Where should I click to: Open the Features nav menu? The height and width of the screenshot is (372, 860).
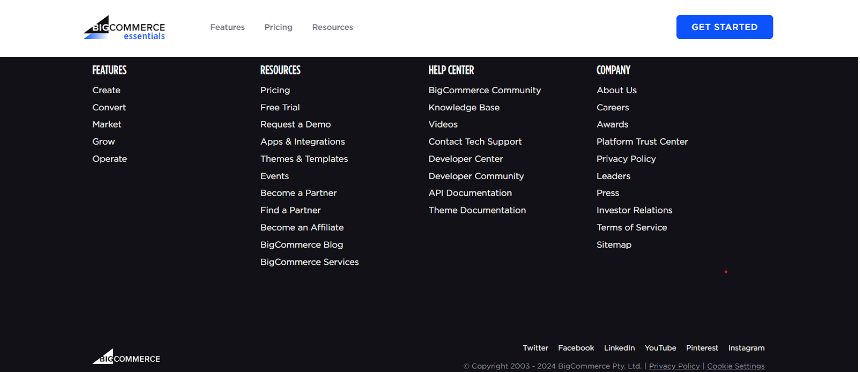pyautogui.click(x=228, y=27)
